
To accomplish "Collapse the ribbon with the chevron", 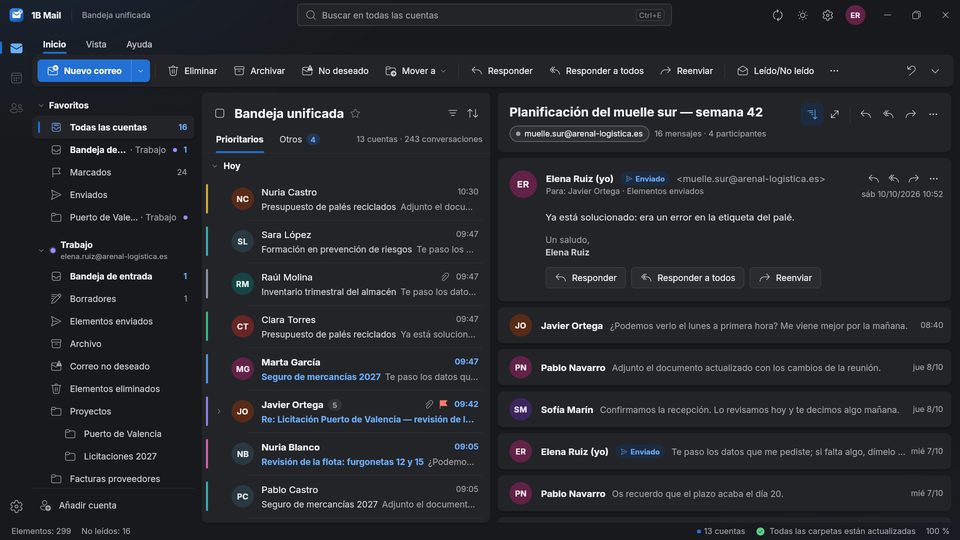I will point(936,71).
